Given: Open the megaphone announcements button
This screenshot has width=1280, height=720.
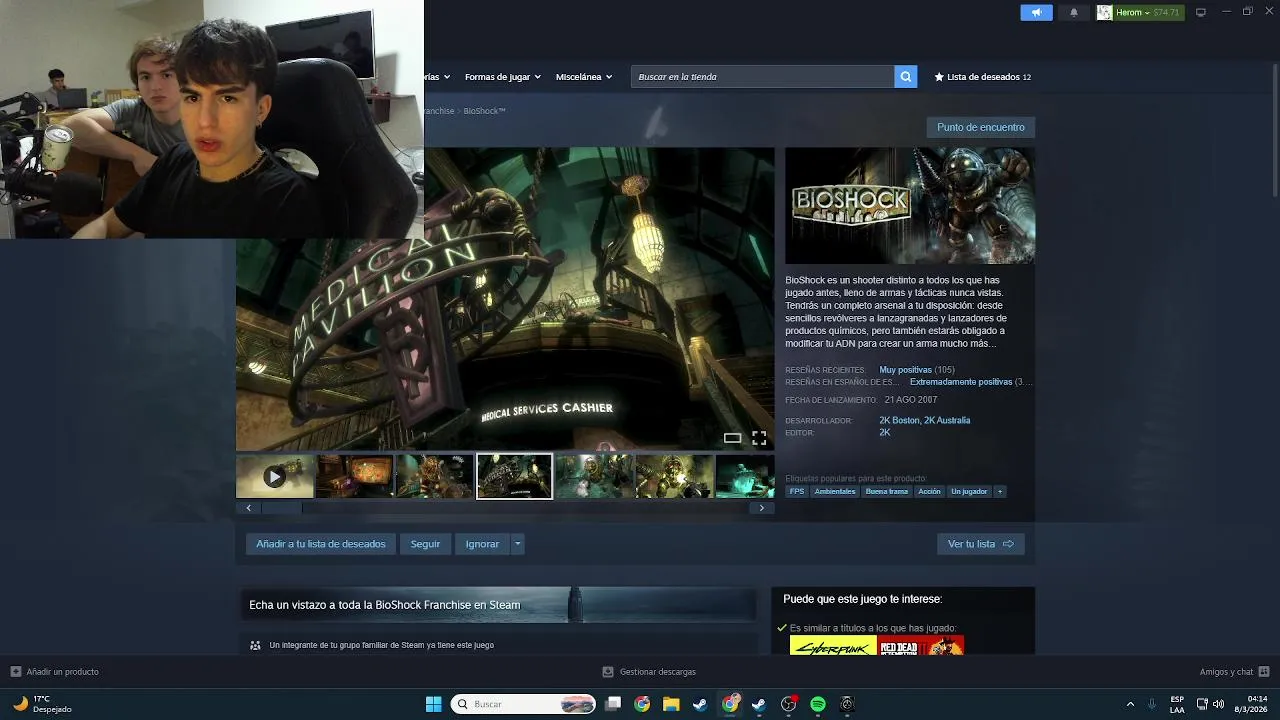Looking at the screenshot, I should 1036,12.
